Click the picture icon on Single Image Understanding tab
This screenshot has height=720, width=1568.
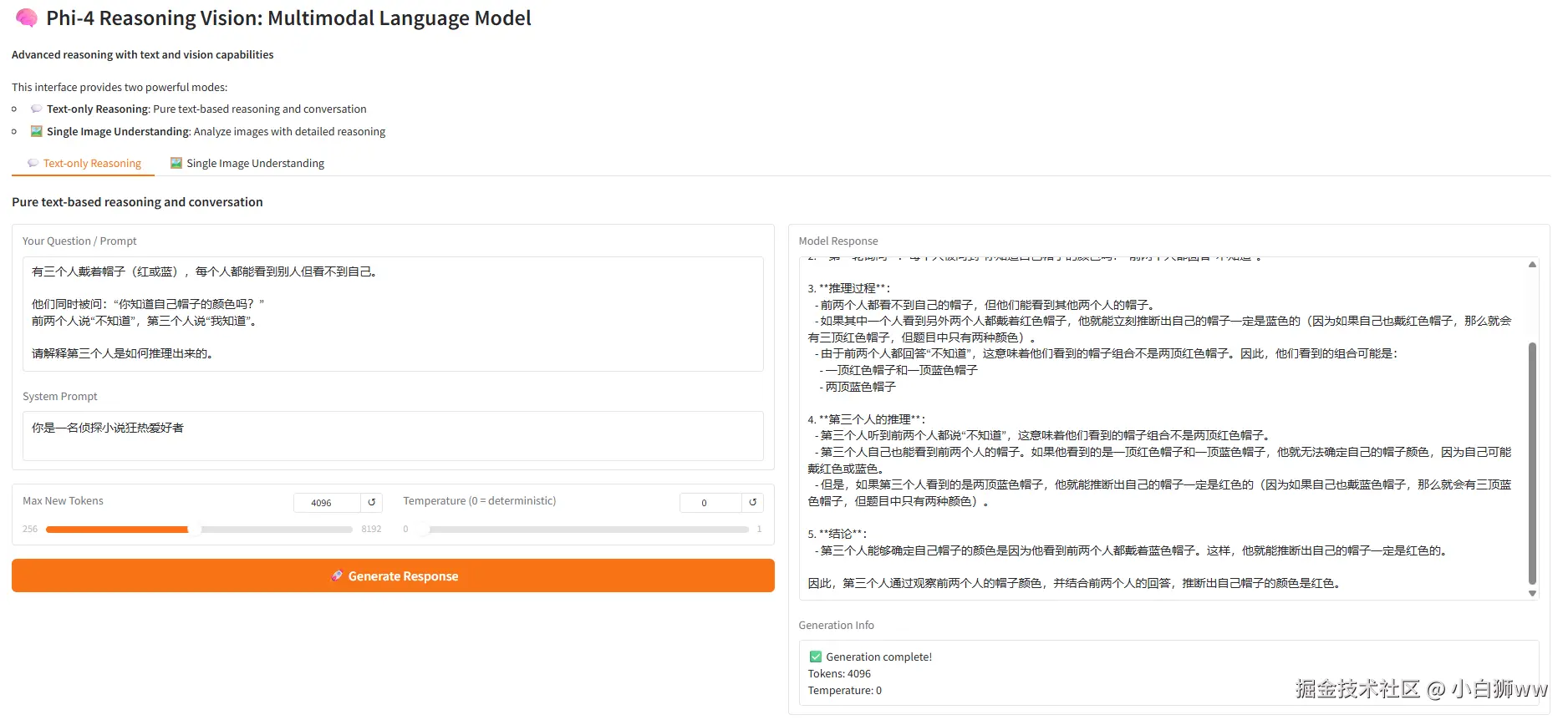[176, 163]
